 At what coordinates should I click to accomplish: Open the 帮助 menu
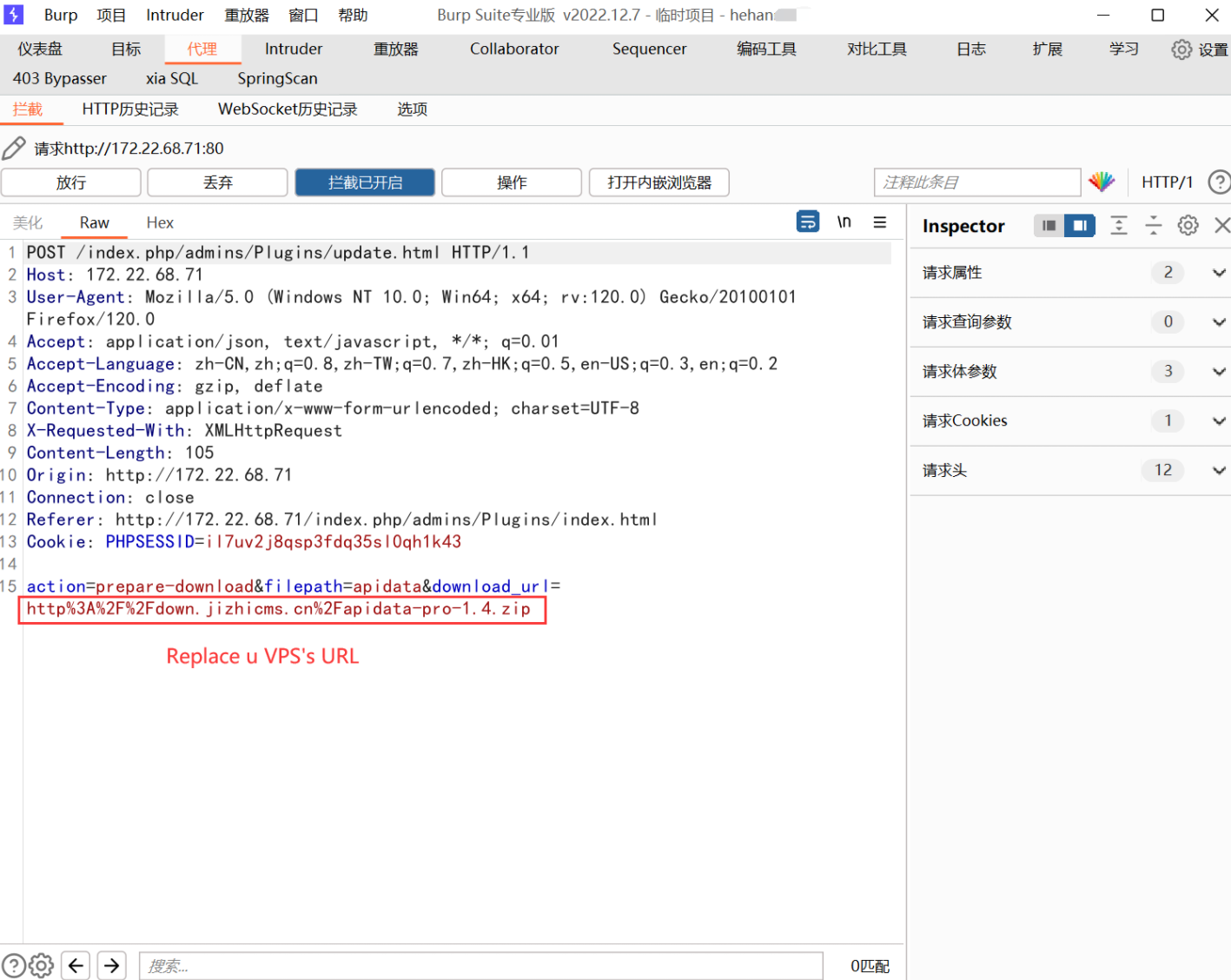tap(353, 16)
